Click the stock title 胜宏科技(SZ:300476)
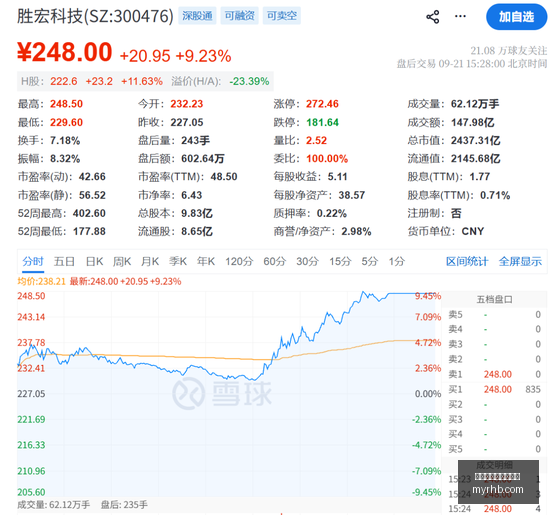Screen dimensions: 550x515 (95, 16)
